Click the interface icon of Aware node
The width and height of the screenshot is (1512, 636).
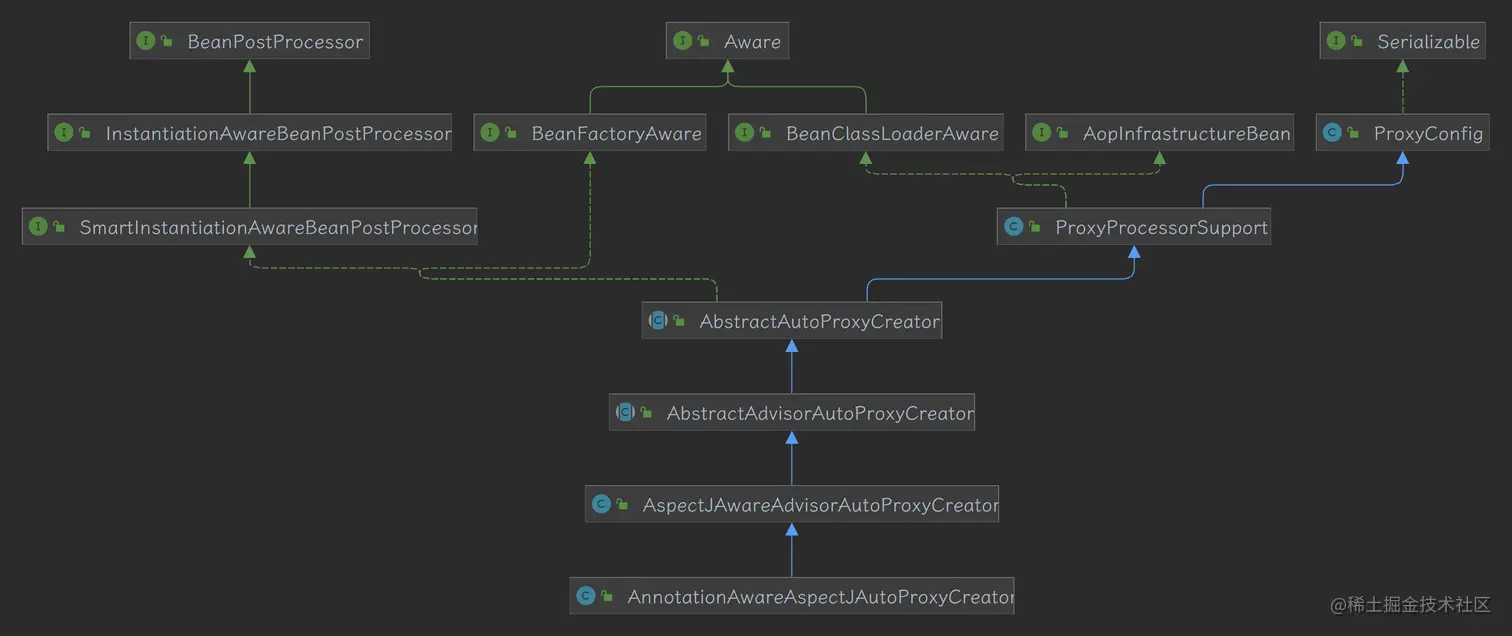click(x=683, y=41)
